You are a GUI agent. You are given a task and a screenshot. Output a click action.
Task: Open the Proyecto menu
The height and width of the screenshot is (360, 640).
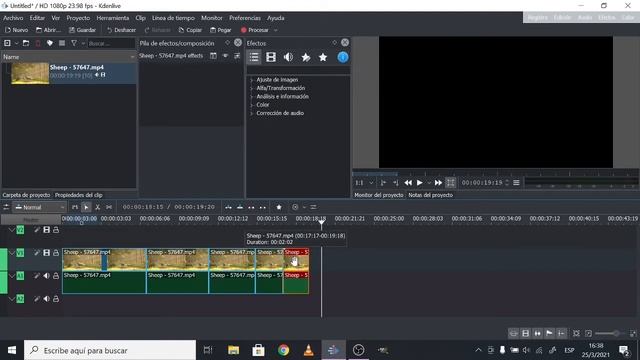(78, 18)
